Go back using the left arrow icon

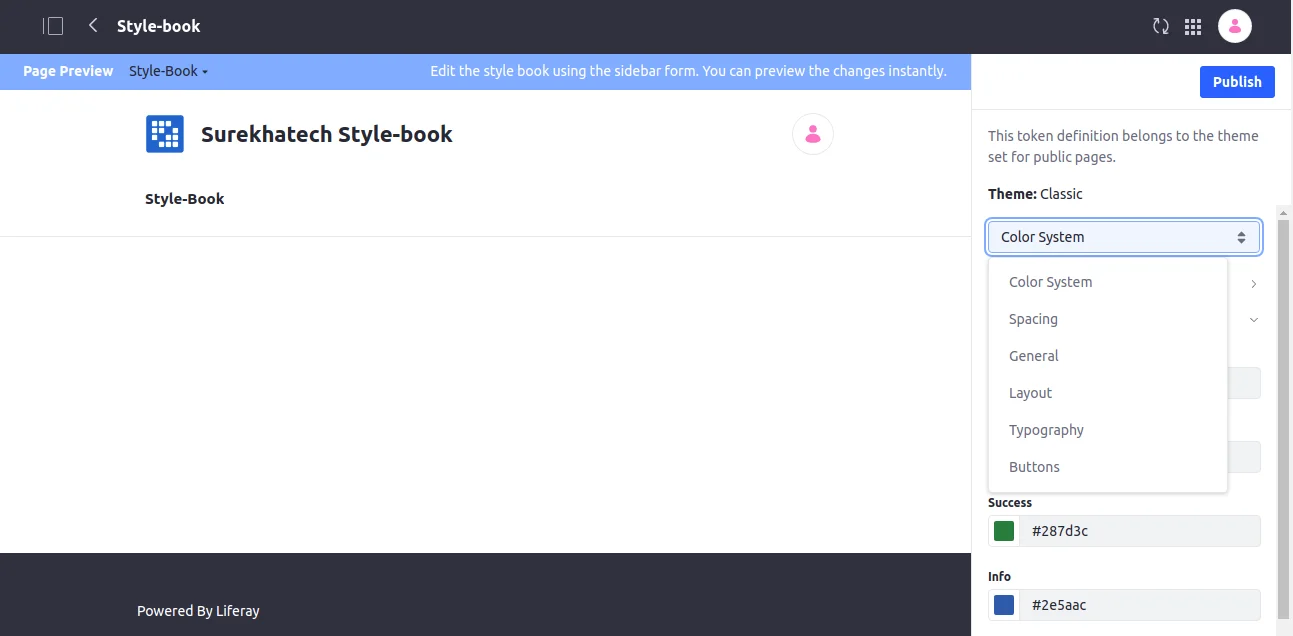[x=93, y=26]
